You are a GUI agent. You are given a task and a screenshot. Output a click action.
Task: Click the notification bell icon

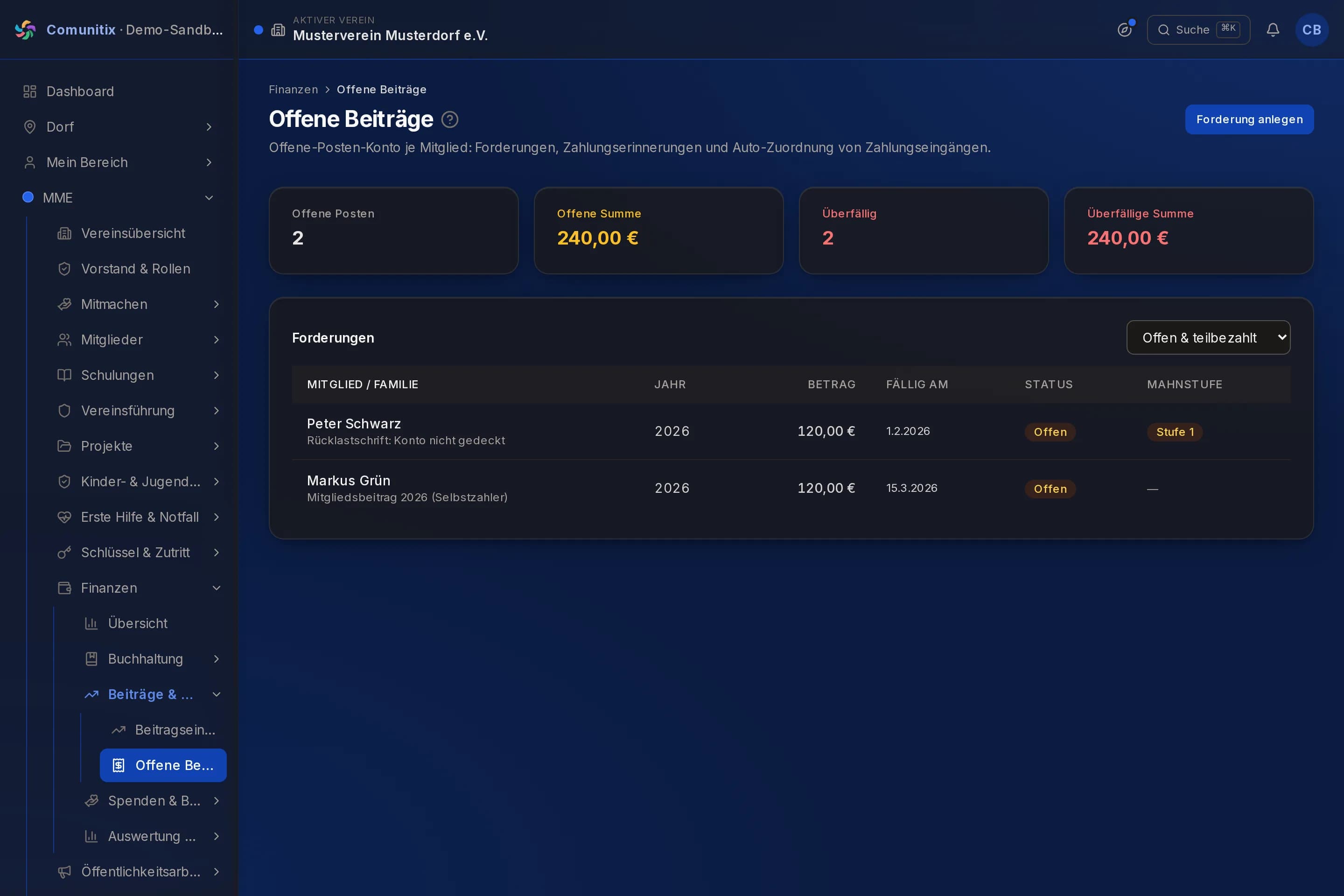pos(1273,30)
